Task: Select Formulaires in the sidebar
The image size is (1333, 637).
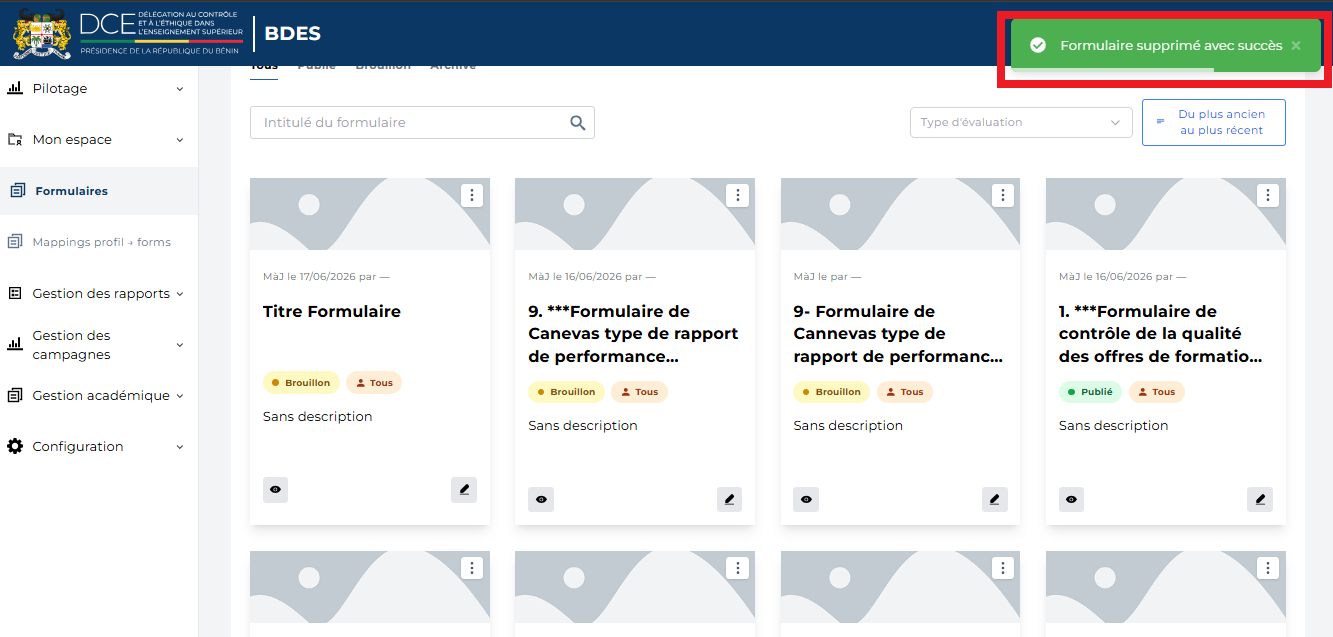Action: pos(99,191)
